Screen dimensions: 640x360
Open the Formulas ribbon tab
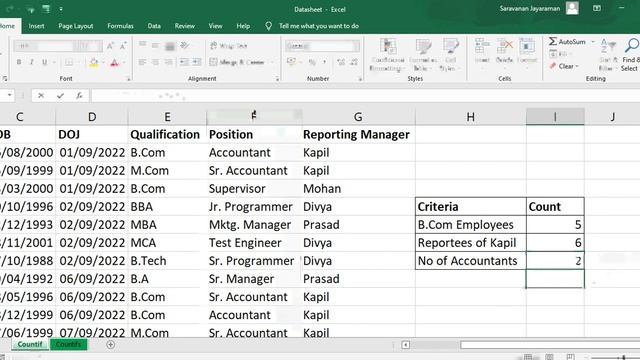120,26
